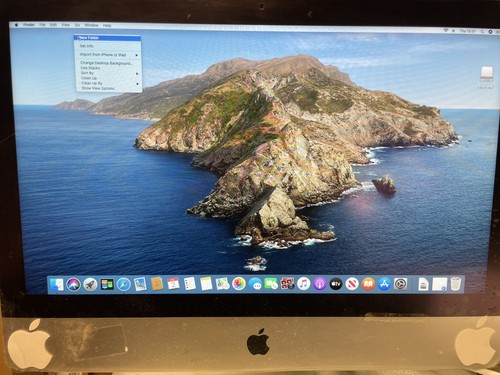Open Calendar in the Dock
The height and width of the screenshot is (375, 500).
(173, 284)
